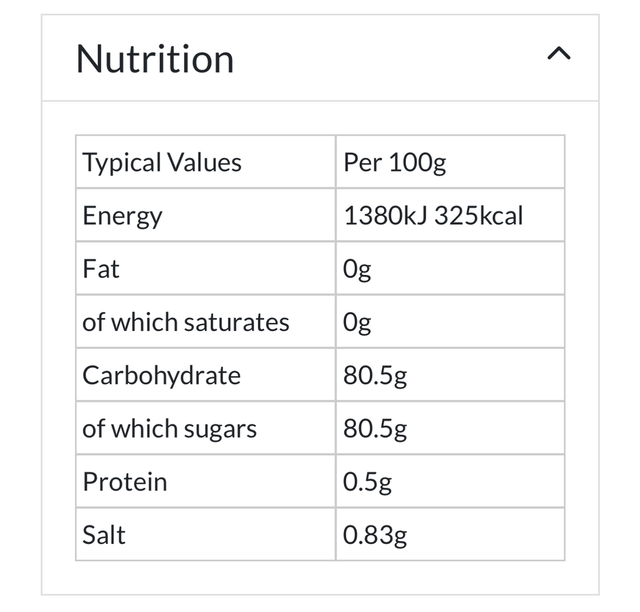
Task: Click the Energy row label
Action: 122,215
